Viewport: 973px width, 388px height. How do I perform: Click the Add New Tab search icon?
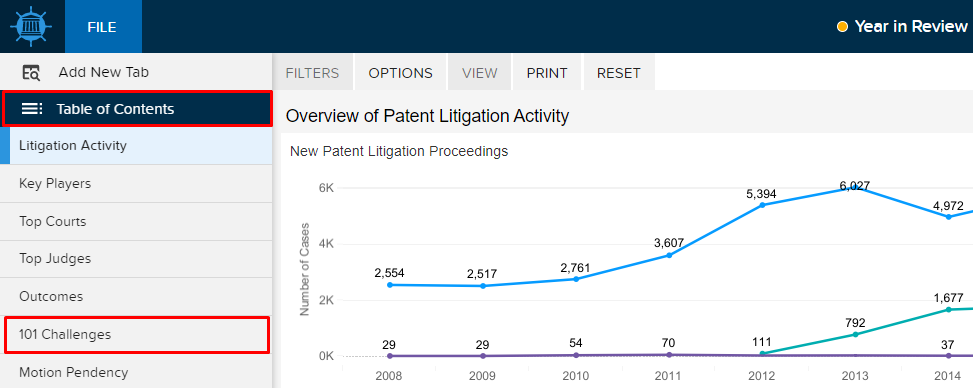coord(31,73)
